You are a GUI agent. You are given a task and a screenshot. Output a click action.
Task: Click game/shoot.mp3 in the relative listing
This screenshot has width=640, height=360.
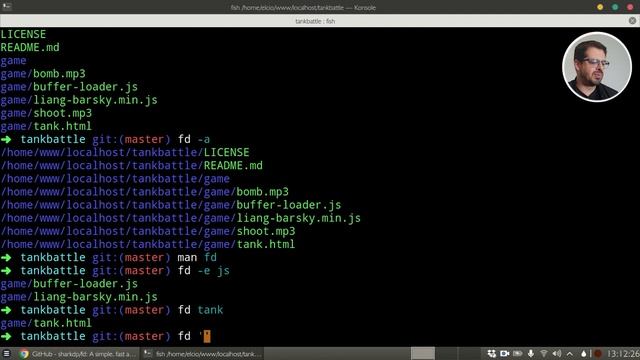46,113
